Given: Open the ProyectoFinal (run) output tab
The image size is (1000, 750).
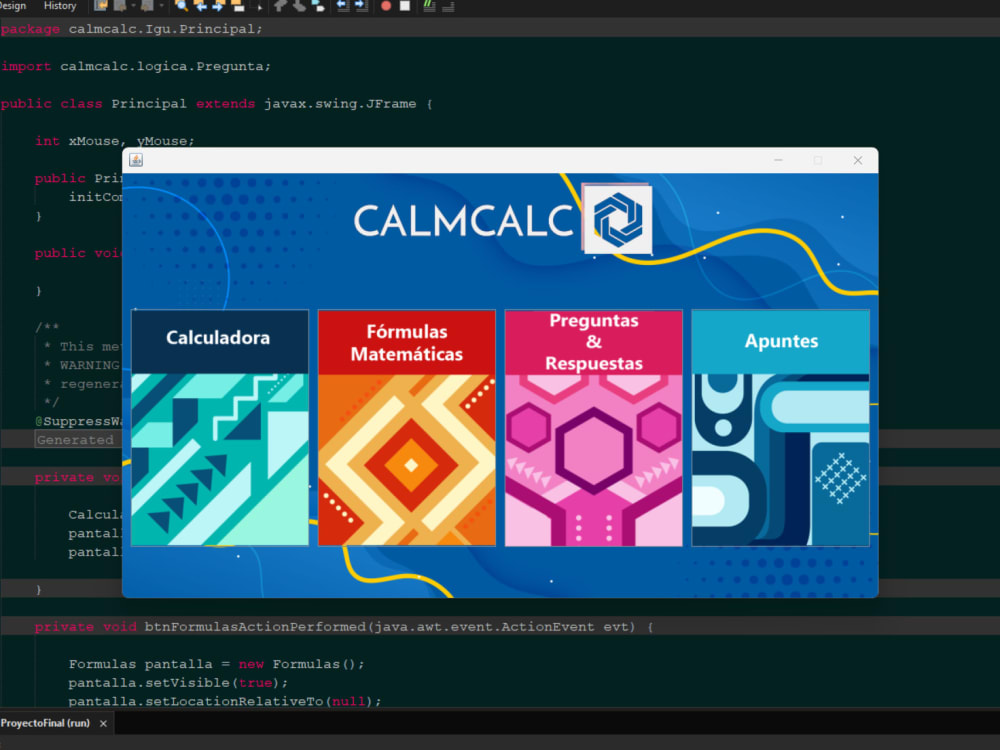Looking at the screenshot, I should coord(47,723).
